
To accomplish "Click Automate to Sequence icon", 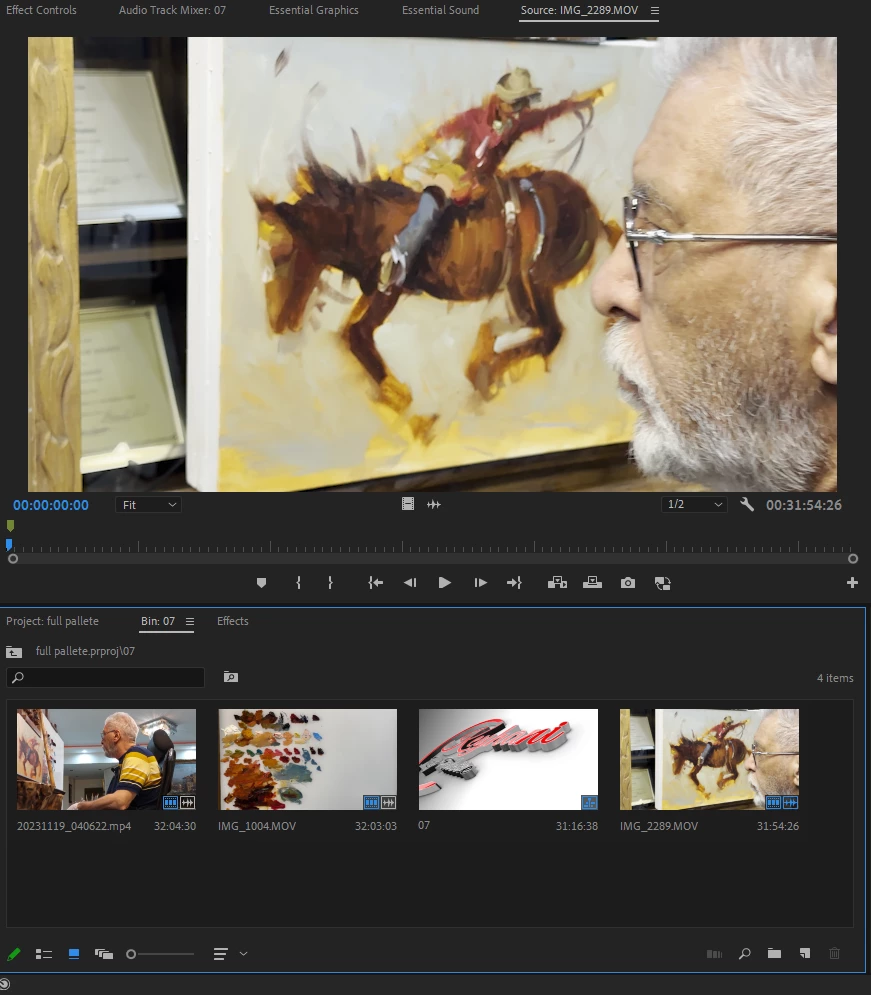I will [x=714, y=954].
